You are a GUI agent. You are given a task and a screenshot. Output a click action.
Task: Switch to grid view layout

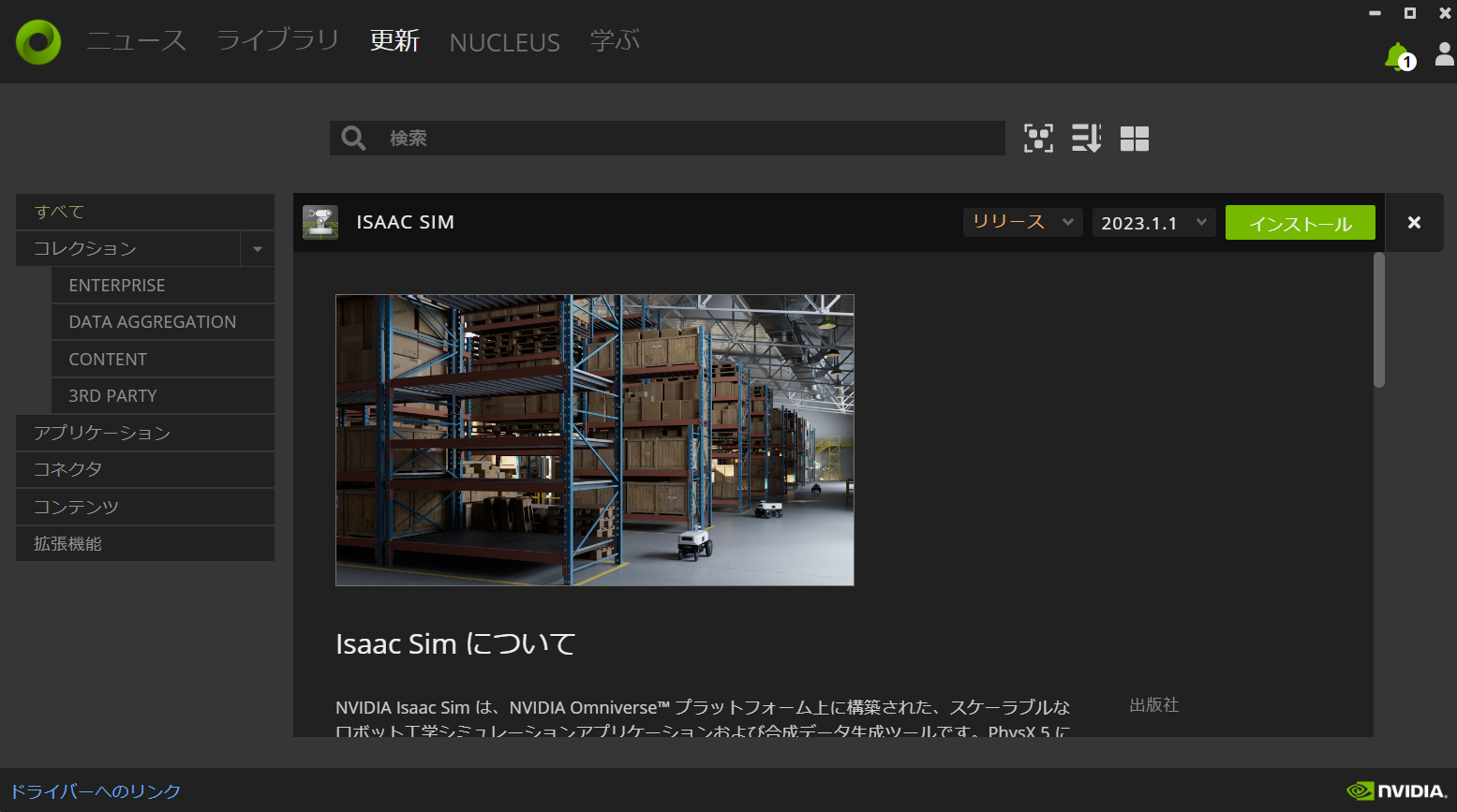pyautogui.click(x=1134, y=138)
